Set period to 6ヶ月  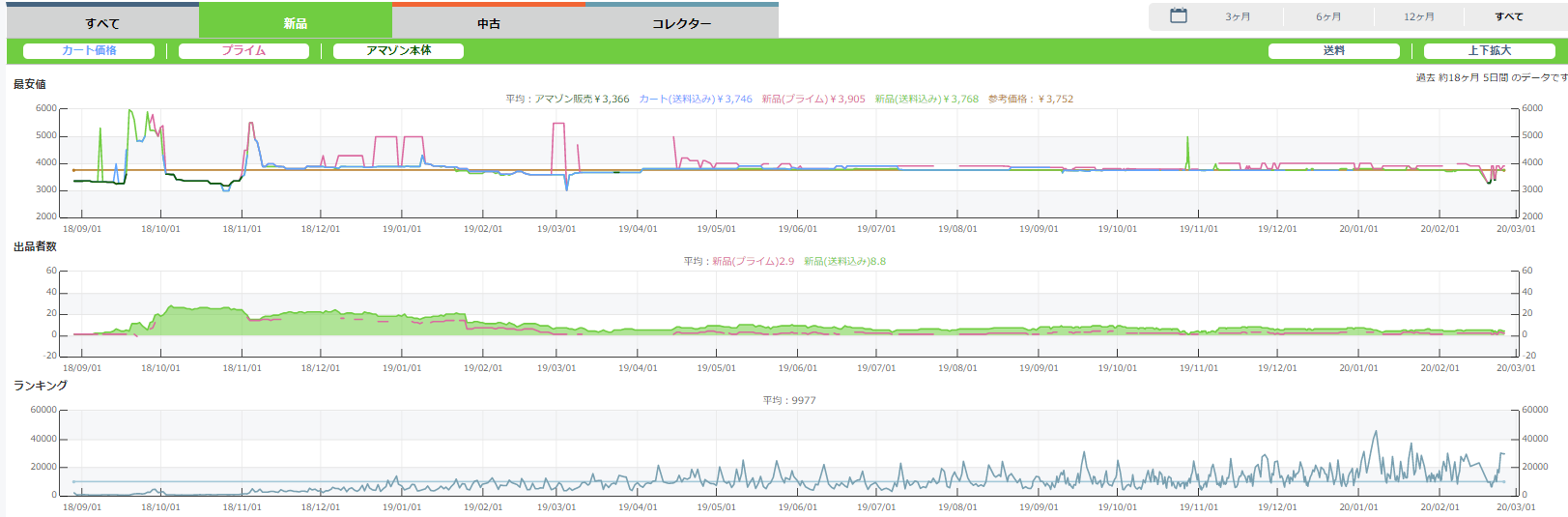[x=1328, y=16]
